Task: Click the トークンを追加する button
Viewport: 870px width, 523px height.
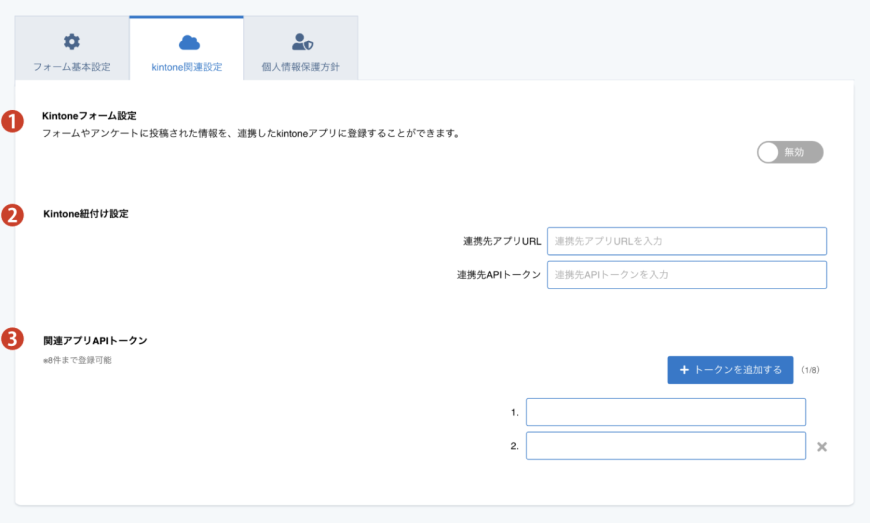Action: (730, 370)
